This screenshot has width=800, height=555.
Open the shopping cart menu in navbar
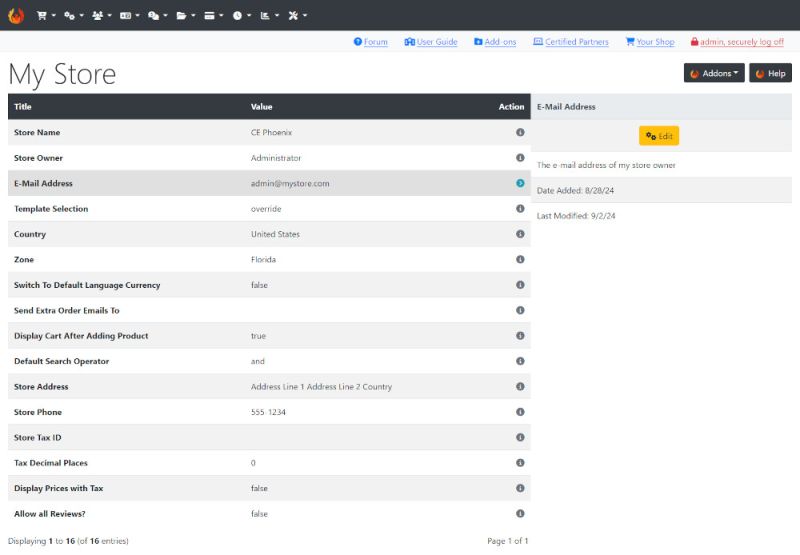pos(46,15)
